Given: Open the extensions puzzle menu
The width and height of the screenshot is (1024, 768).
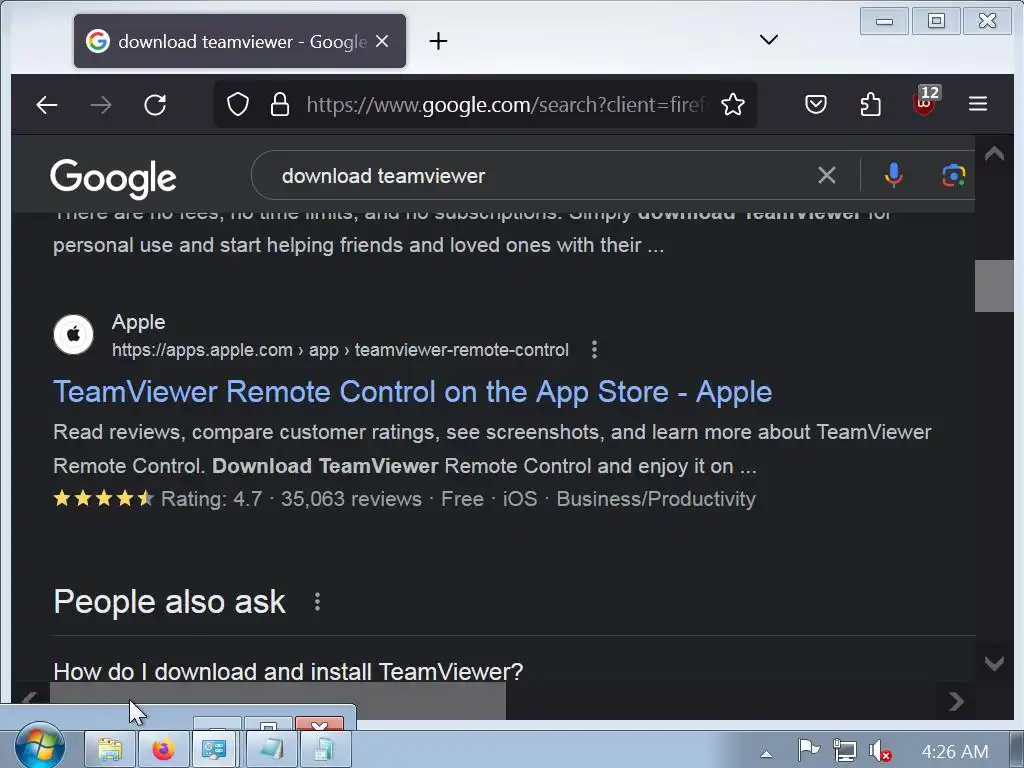Looking at the screenshot, I should pyautogui.click(x=870, y=104).
